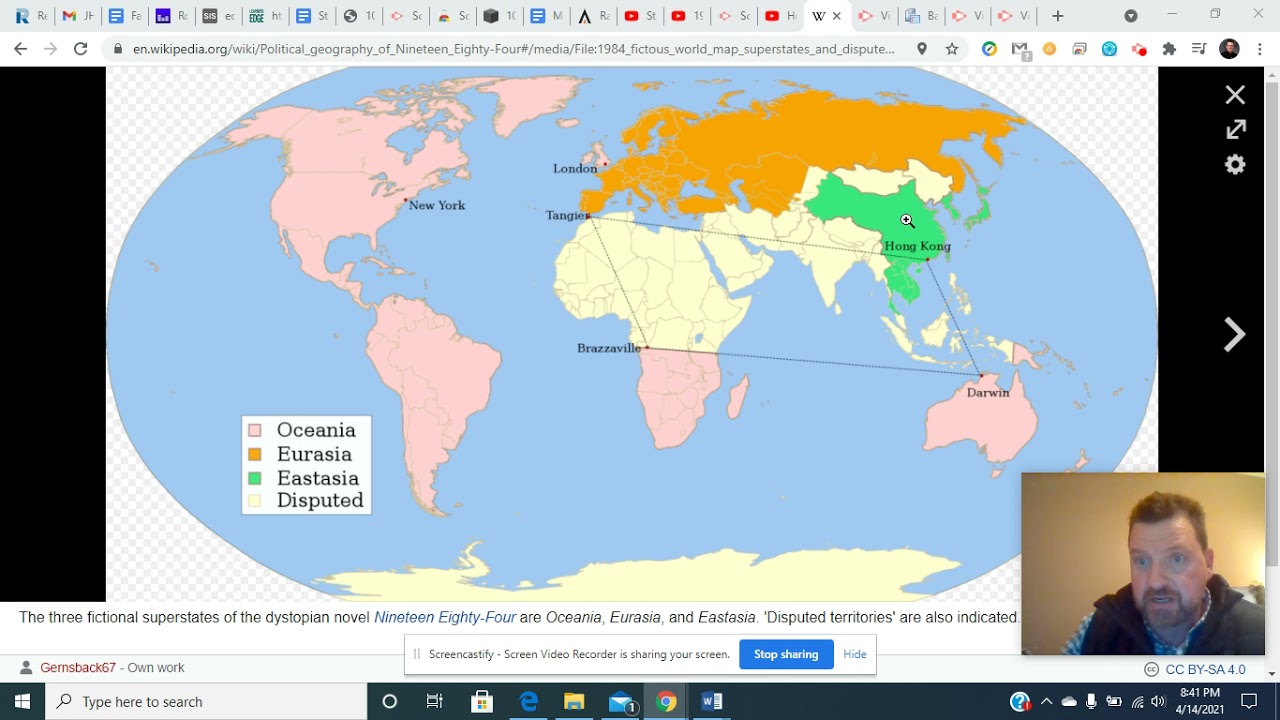Close the active Wikipedia tab
This screenshot has height=720, width=1280.
pos(837,16)
